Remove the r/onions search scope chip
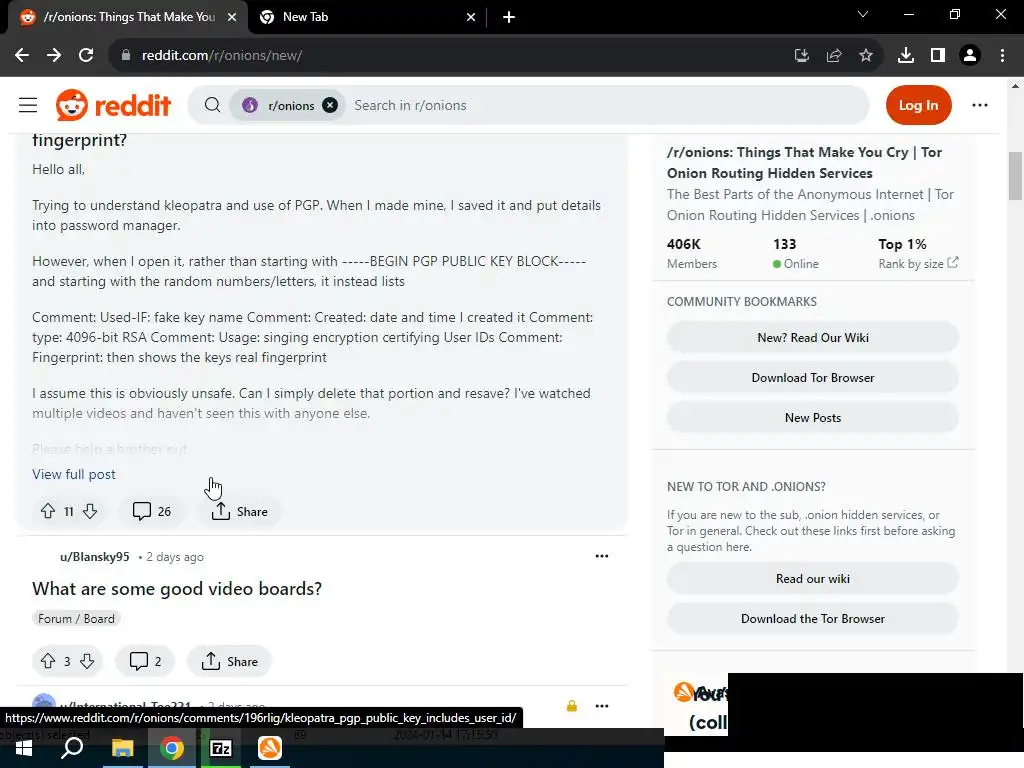 click(330, 105)
